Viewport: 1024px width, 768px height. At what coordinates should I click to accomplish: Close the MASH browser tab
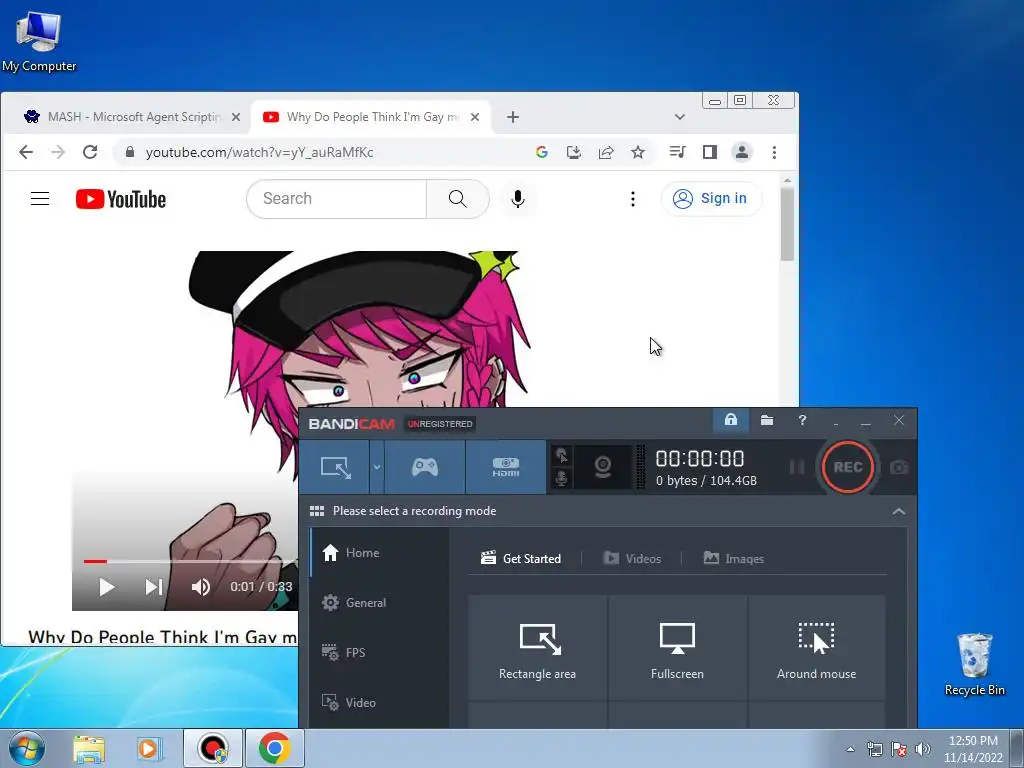[x=236, y=117]
